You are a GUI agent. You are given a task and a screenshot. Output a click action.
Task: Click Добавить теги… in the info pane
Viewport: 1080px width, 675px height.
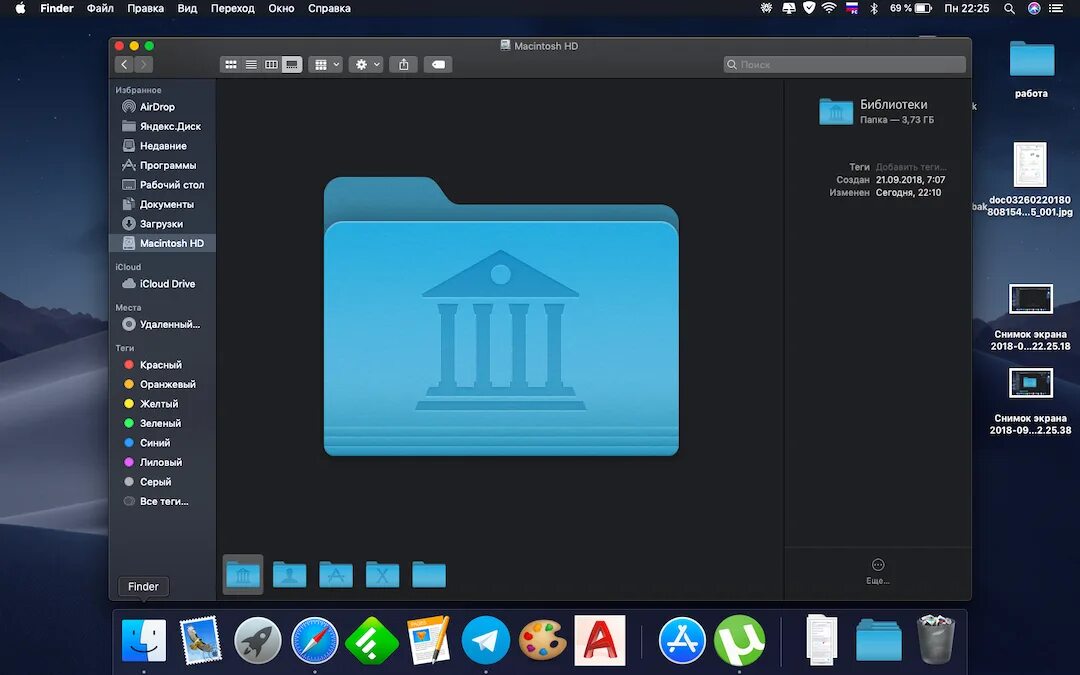(x=911, y=167)
